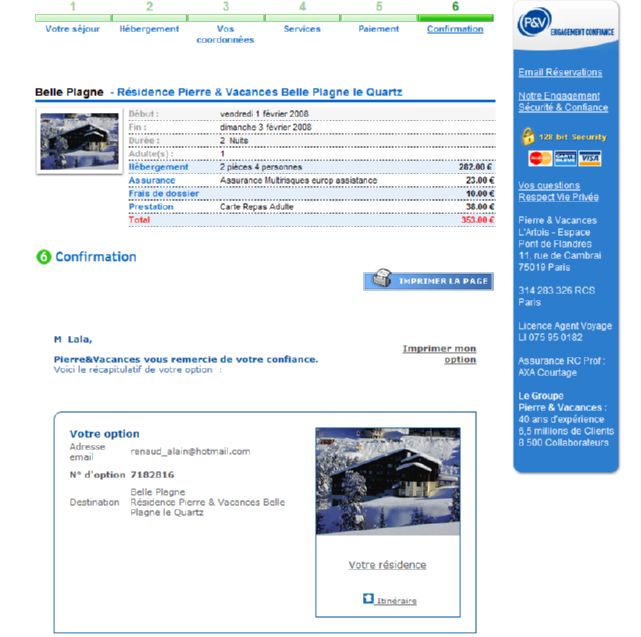Click the Carte Bleue payment icon
The image size is (641, 637).
565,158
